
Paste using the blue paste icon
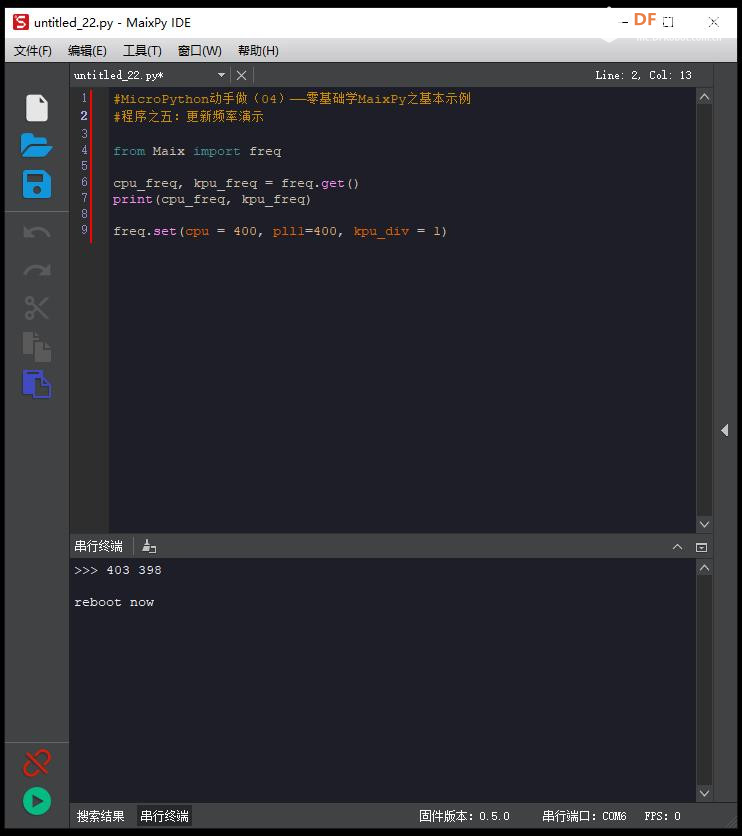click(x=37, y=384)
